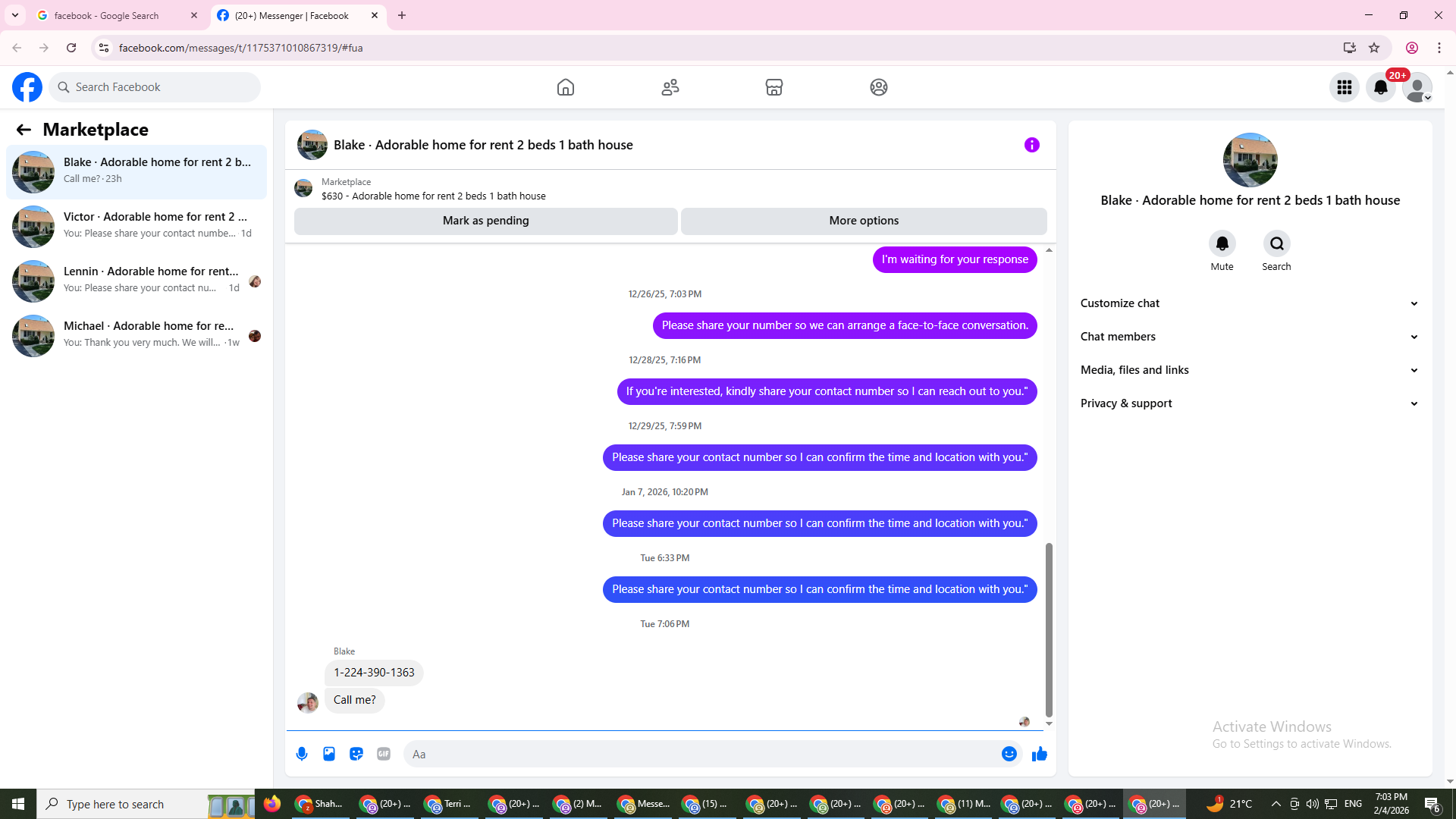Click the voice clip microphone icon
This screenshot has width=1456, height=819.
point(302,754)
